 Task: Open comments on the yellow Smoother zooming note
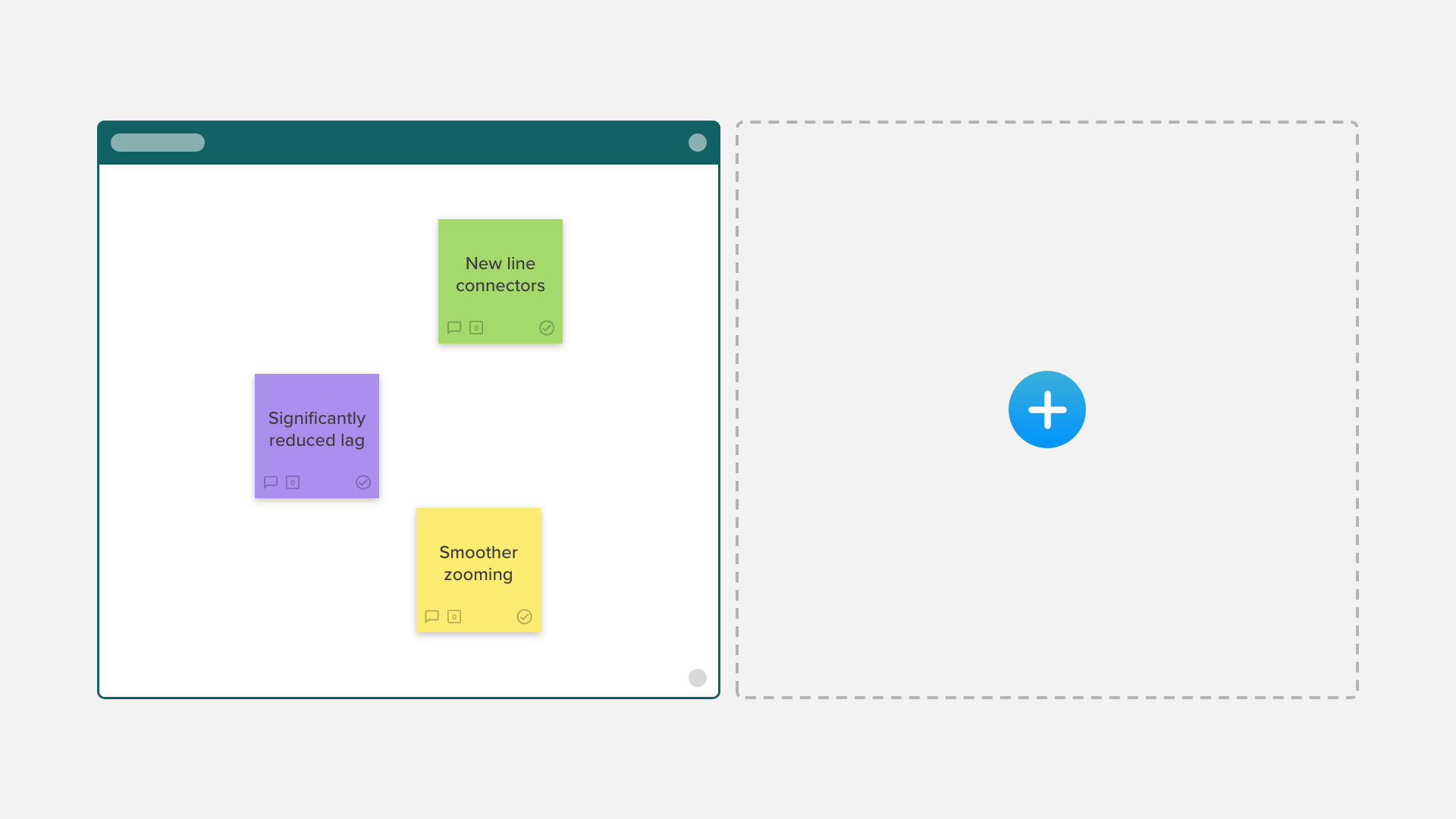[x=432, y=617]
